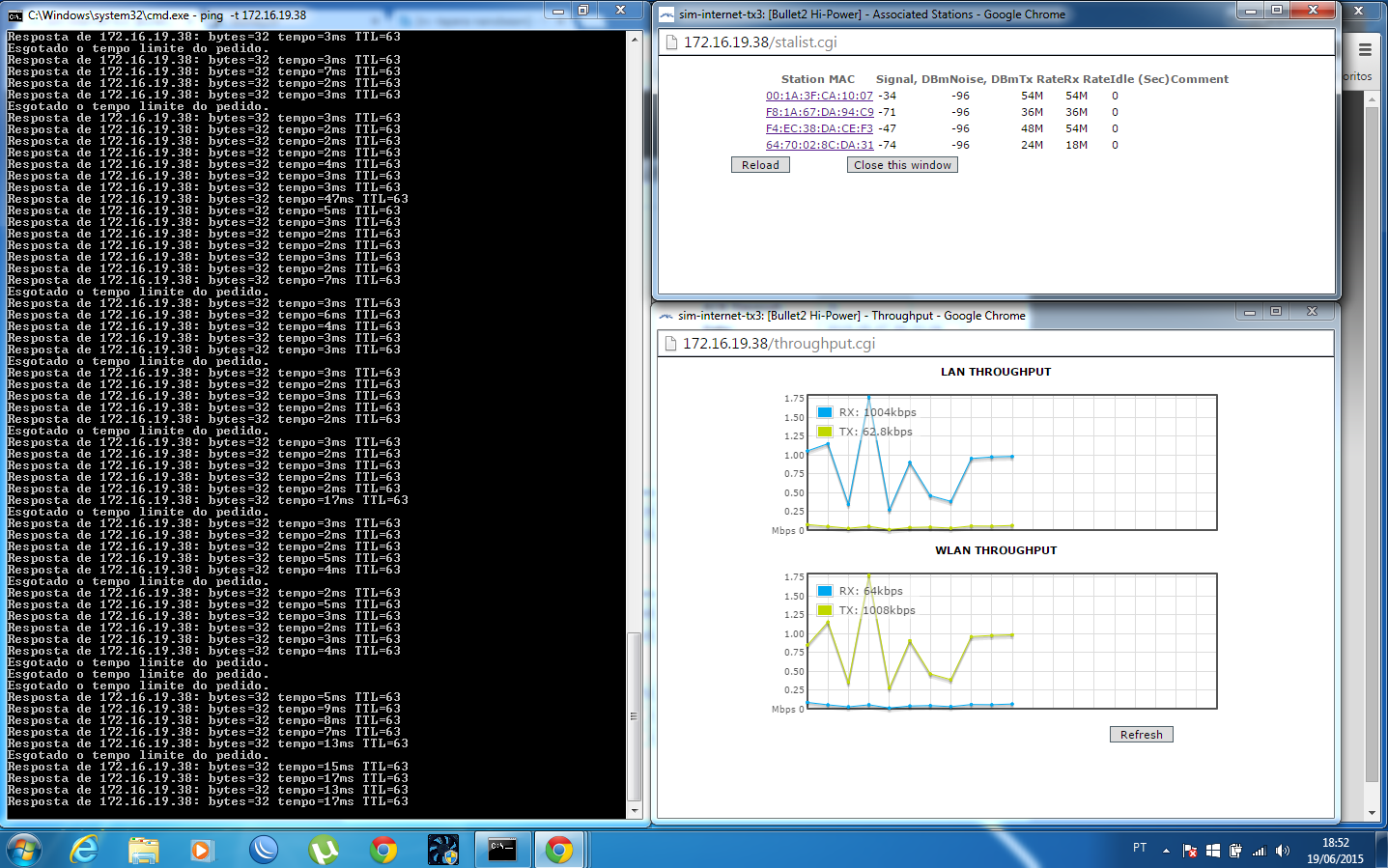Screen dimensions: 1388x868
Task: Open the taskbar clock showing 18:52
Action: [x=1336, y=851]
